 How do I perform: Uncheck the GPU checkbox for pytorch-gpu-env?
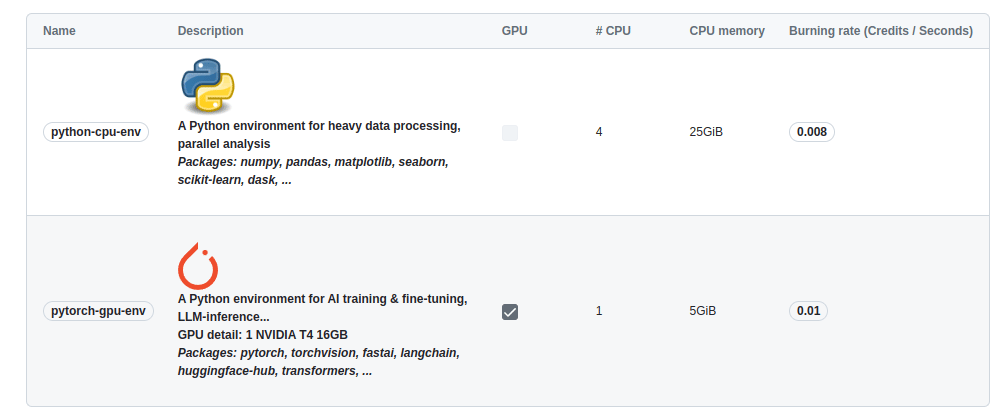pos(510,312)
